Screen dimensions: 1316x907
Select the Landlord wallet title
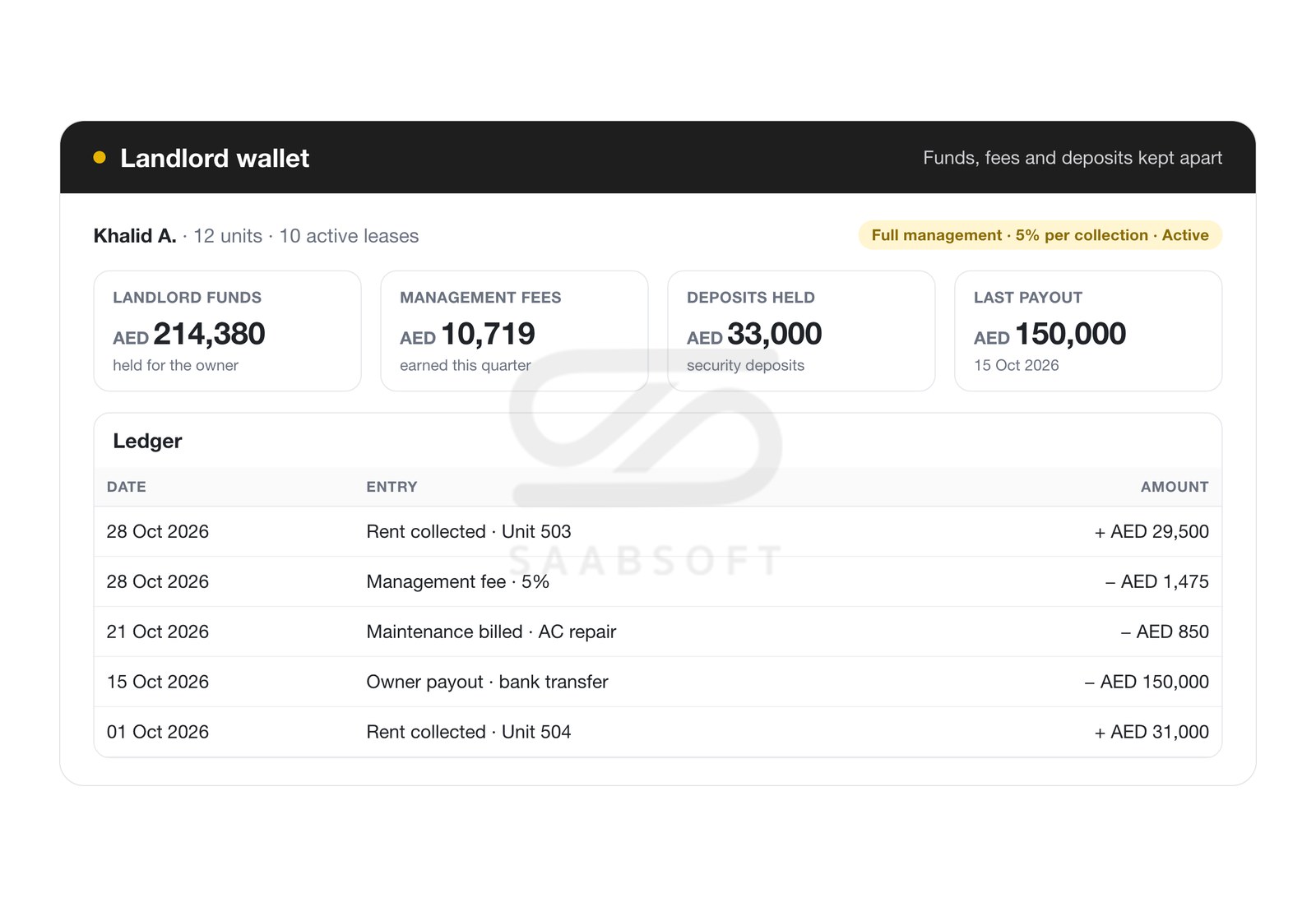(215, 158)
